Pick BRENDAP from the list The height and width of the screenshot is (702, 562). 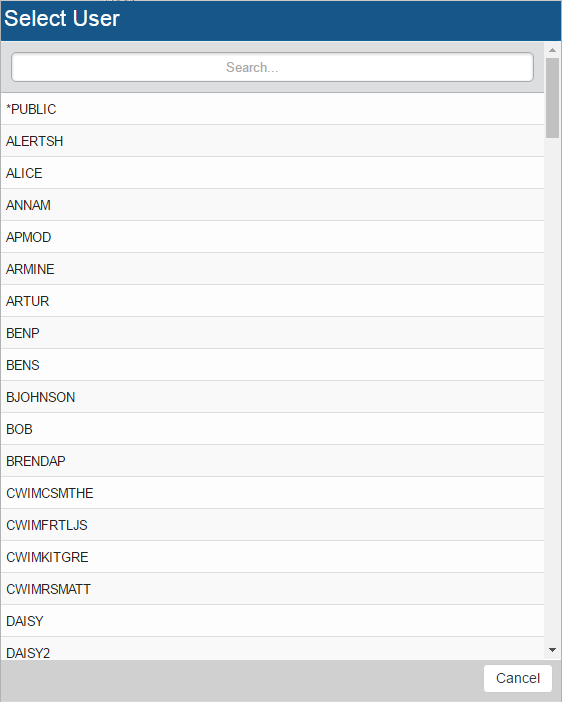[x=272, y=461]
